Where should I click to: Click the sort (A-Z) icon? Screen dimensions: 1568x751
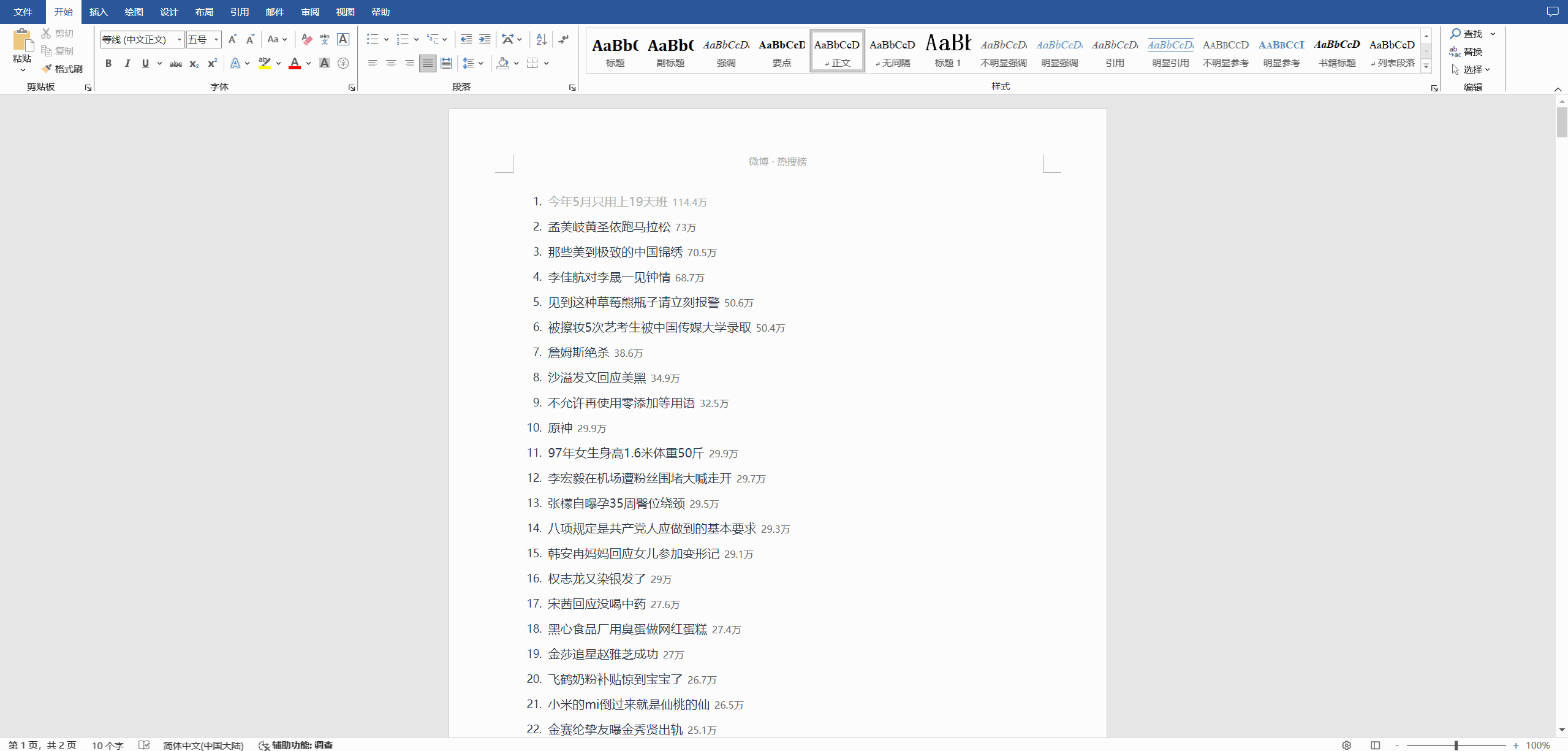tap(541, 39)
